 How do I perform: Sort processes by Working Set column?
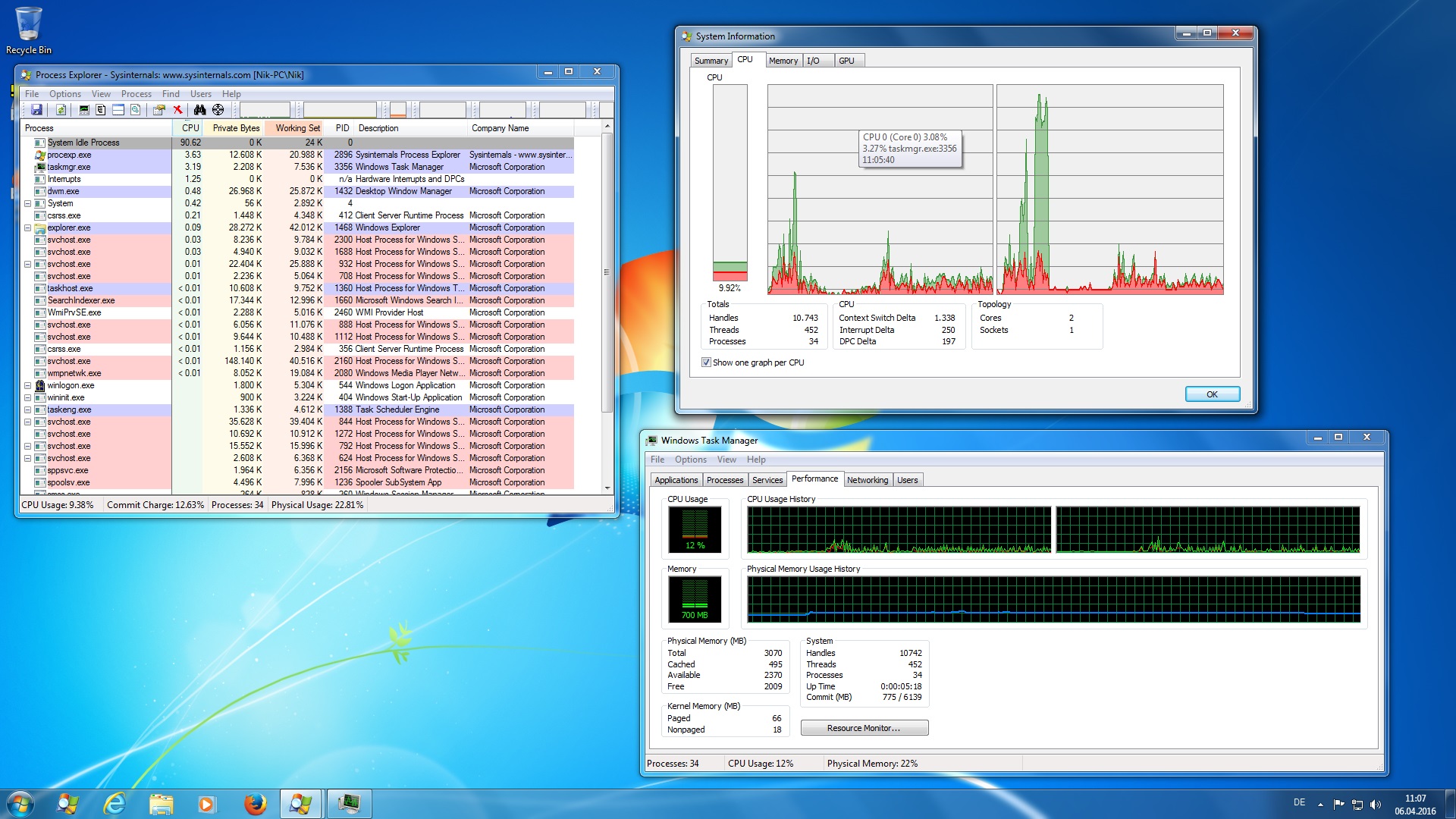click(x=297, y=128)
